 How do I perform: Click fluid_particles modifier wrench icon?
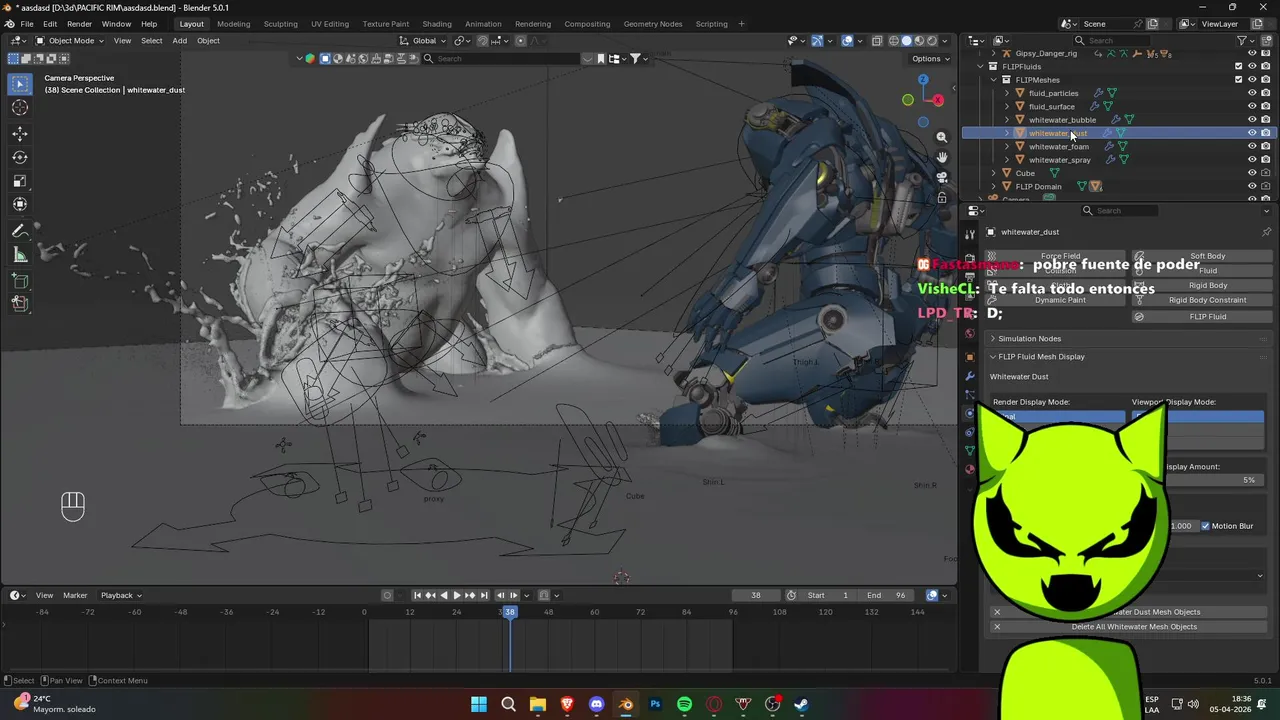point(1098,93)
